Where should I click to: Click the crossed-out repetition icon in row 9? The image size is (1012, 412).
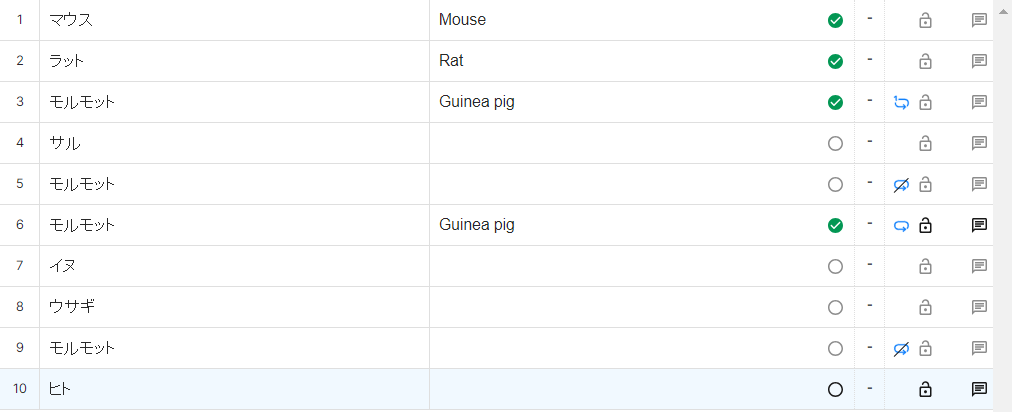click(902, 348)
